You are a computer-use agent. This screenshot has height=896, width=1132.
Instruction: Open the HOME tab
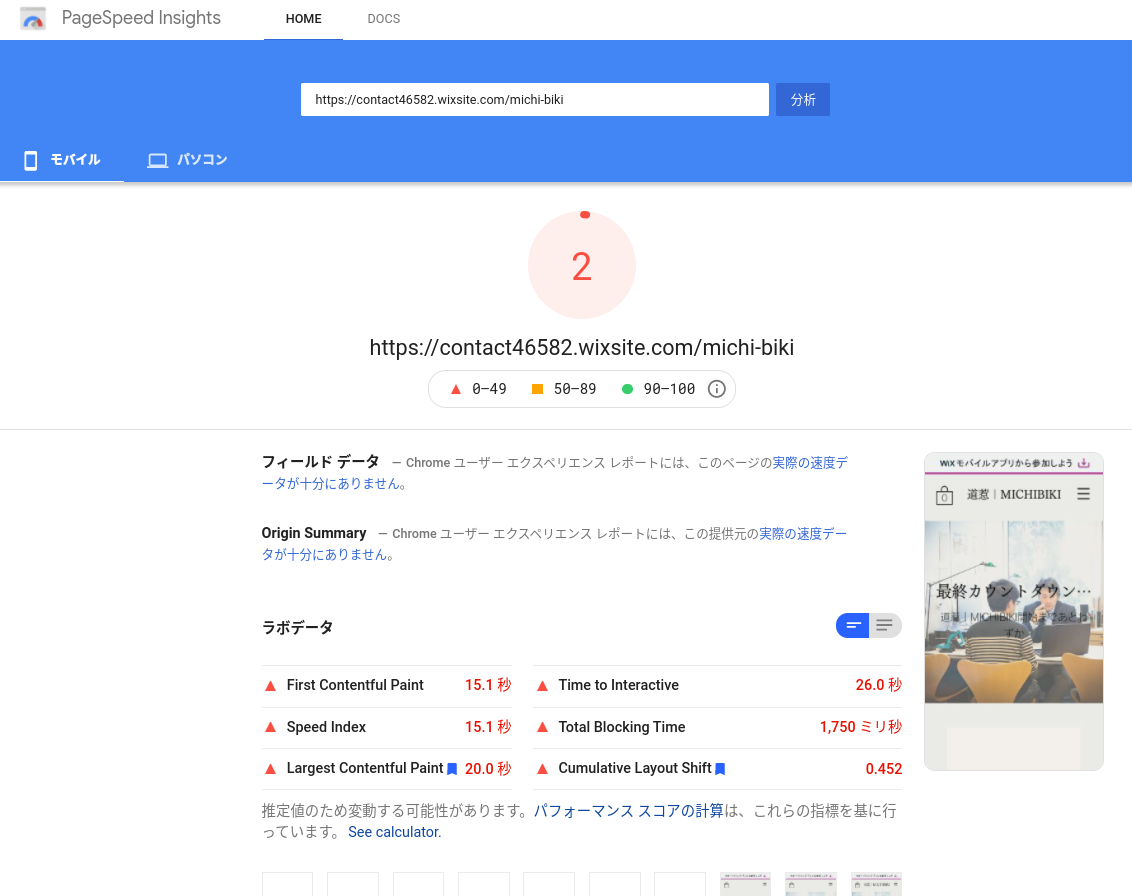303,19
